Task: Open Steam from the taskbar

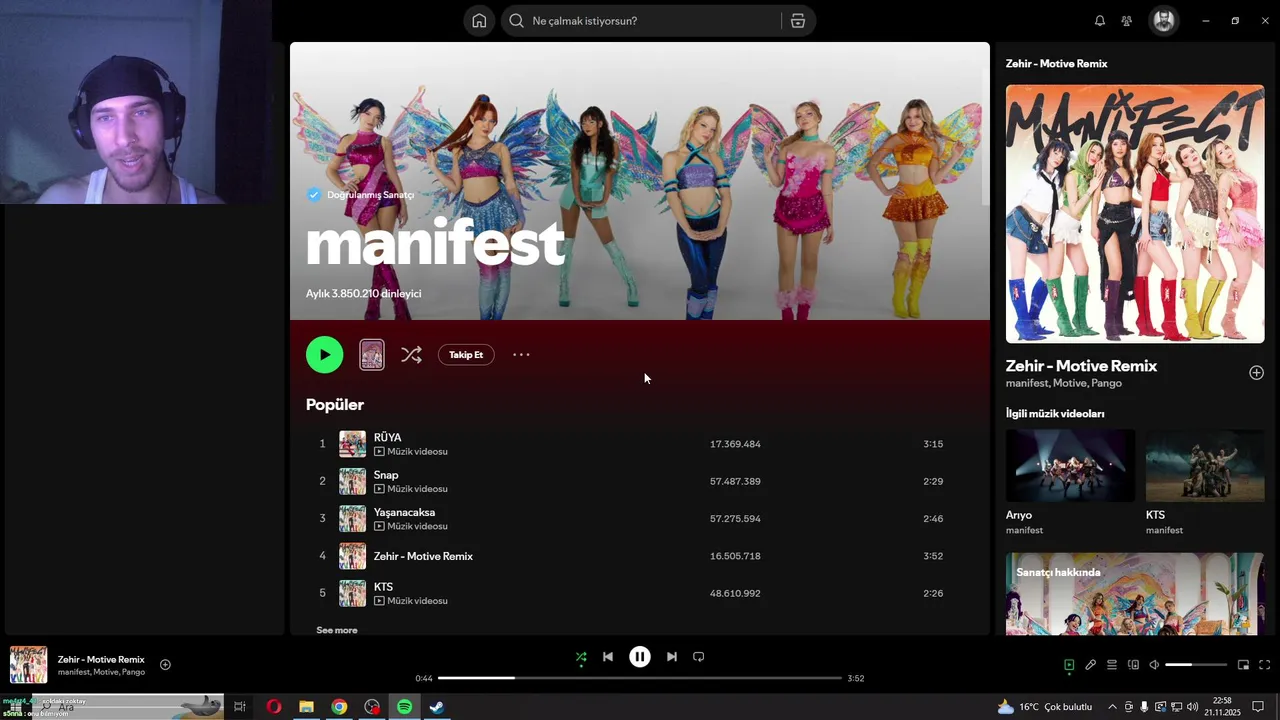Action: click(437, 707)
